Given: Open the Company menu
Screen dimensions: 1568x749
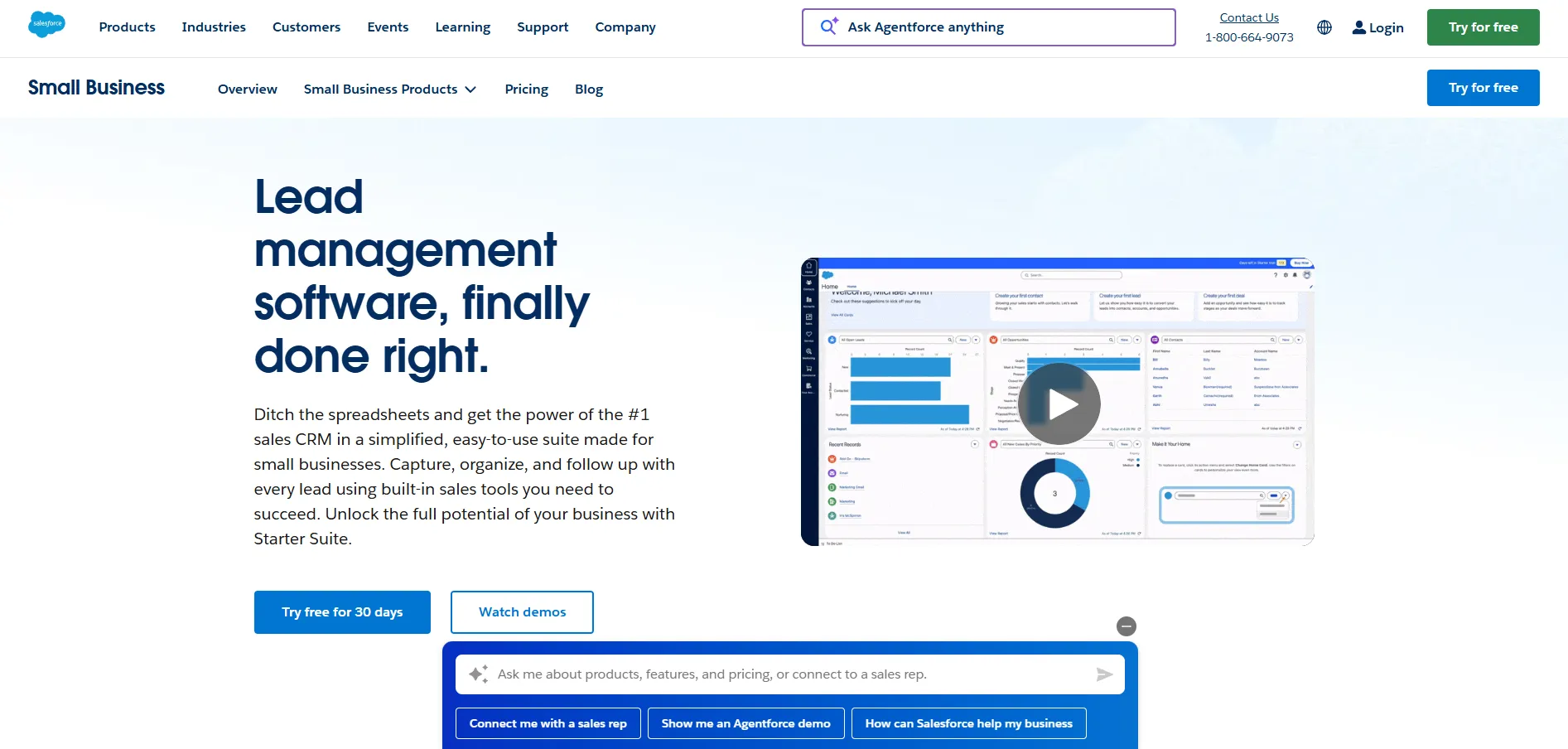Looking at the screenshot, I should [625, 27].
